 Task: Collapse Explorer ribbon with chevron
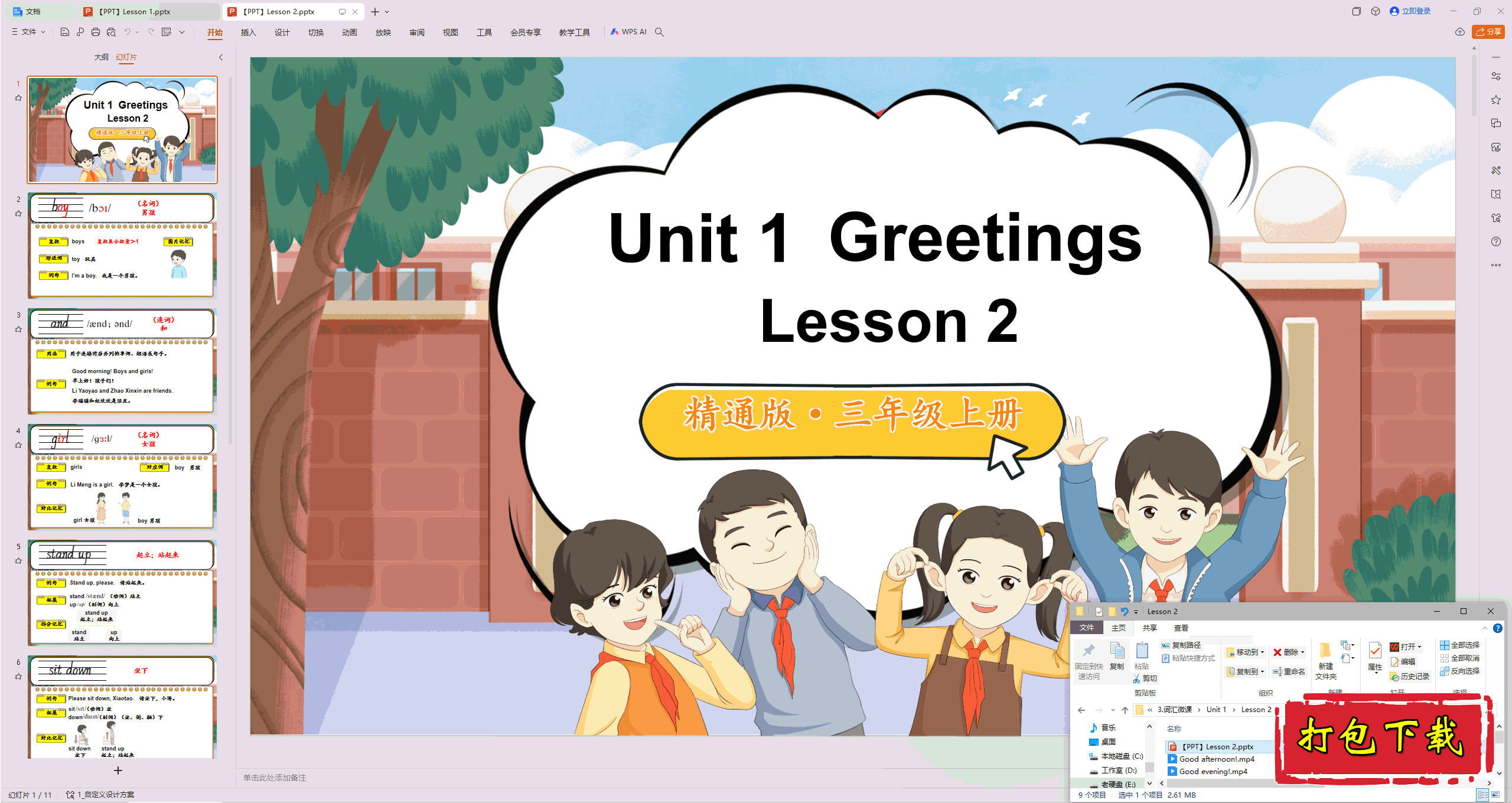click(x=1485, y=628)
